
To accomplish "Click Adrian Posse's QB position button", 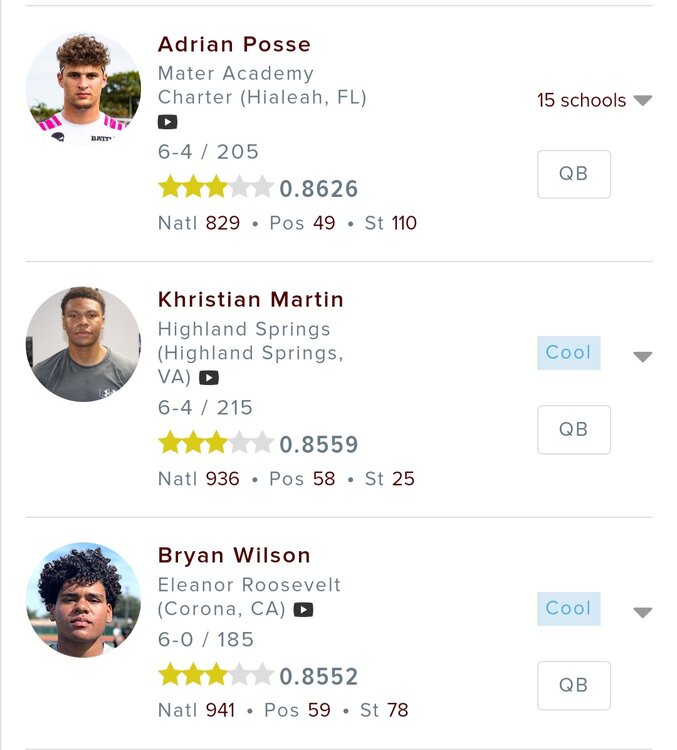I will coord(573,174).
